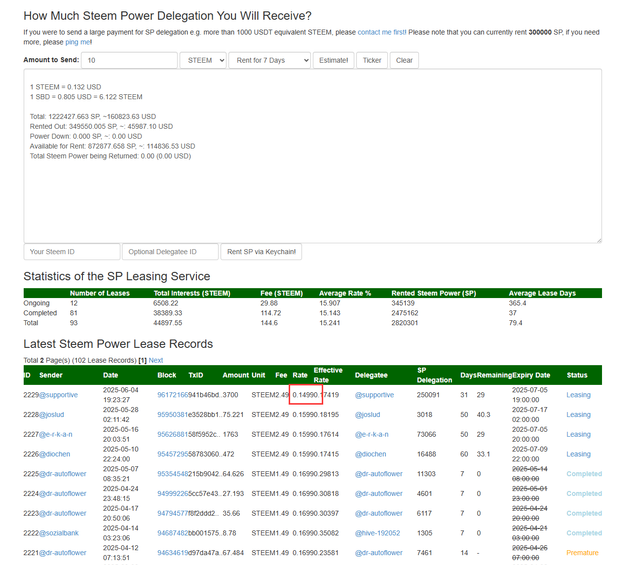Open the 'contact me first!' link
Screen dimensions: 640x565
[x=382, y=32]
